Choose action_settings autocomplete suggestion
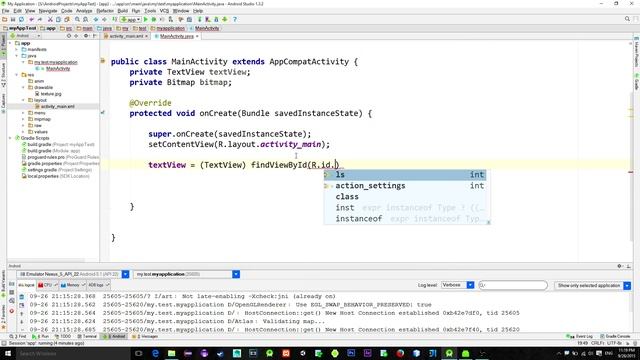Screen dimensions: 640x360 click(405, 186)
